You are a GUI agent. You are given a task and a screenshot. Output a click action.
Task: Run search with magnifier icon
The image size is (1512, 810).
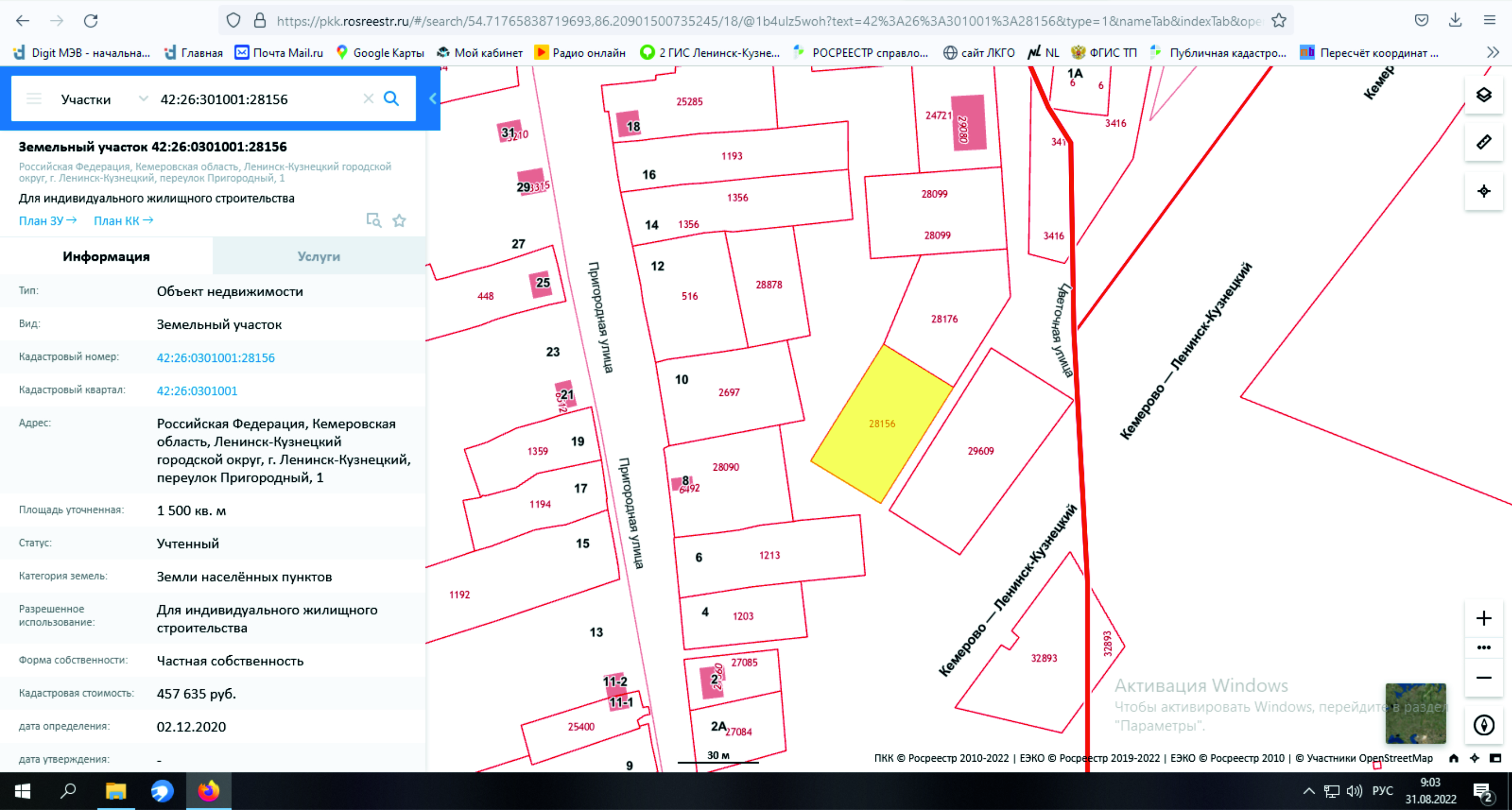point(391,98)
